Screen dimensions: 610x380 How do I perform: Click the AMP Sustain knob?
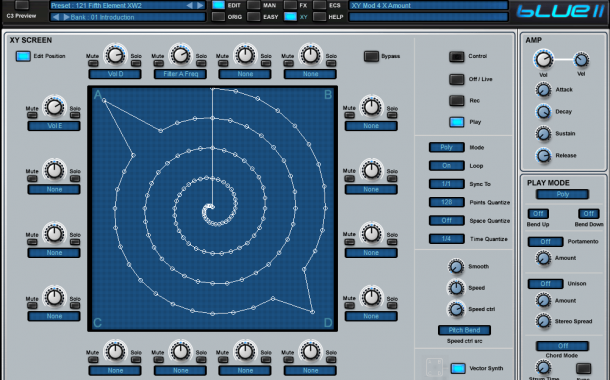(x=543, y=134)
